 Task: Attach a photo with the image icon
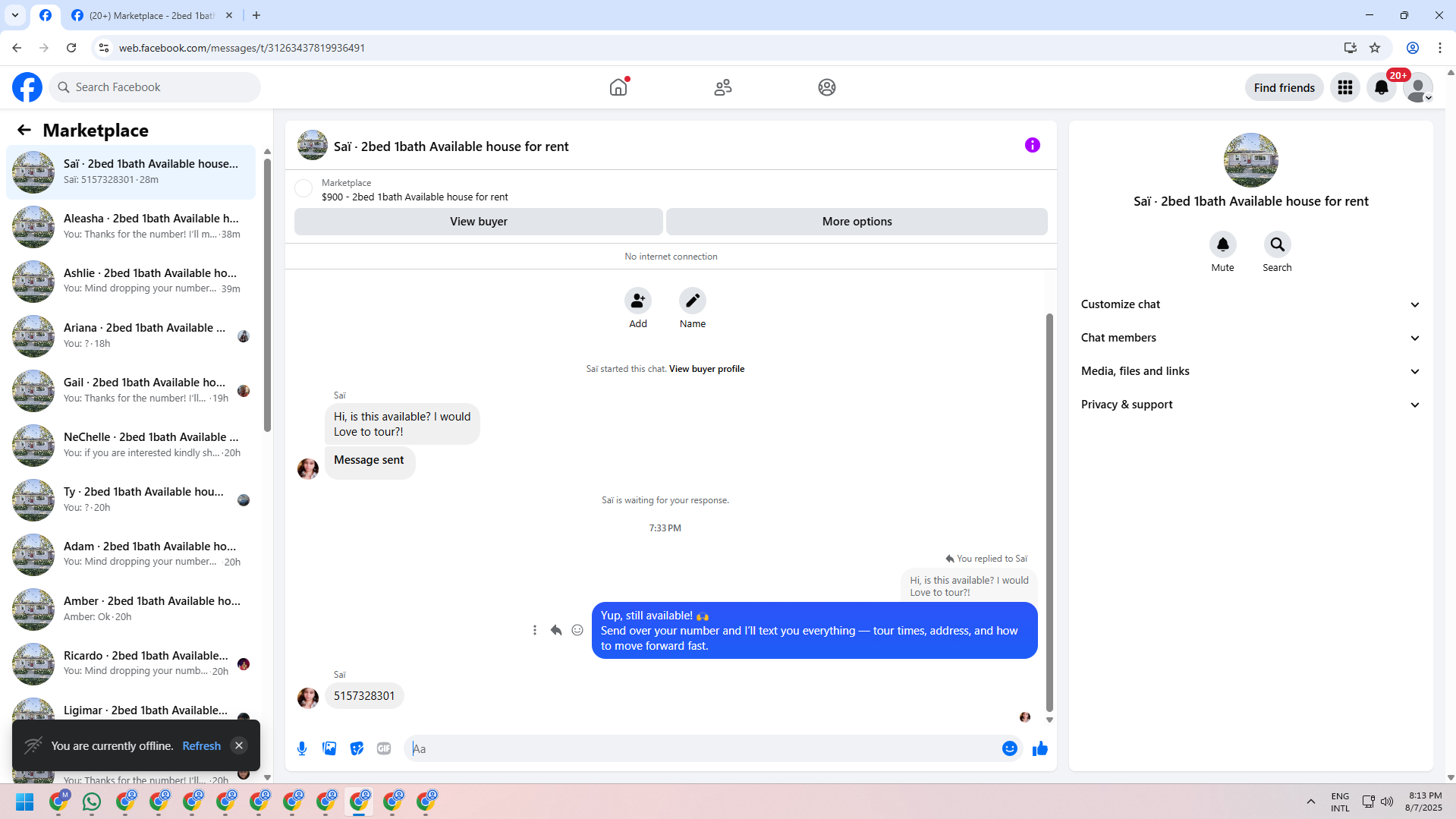(x=329, y=748)
